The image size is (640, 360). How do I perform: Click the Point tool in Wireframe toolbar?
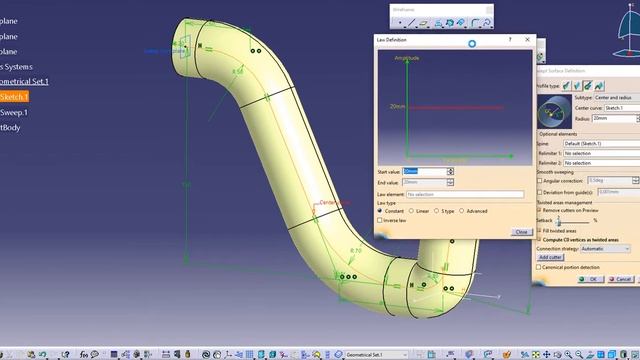(400, 23)
